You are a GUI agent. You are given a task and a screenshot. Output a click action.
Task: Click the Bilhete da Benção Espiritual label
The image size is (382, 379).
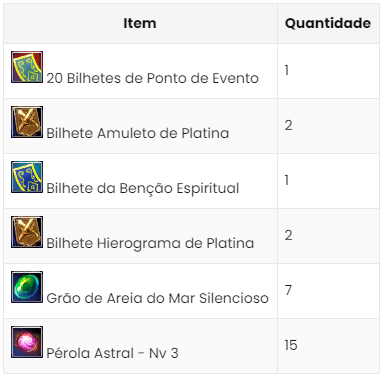[143, 188]
